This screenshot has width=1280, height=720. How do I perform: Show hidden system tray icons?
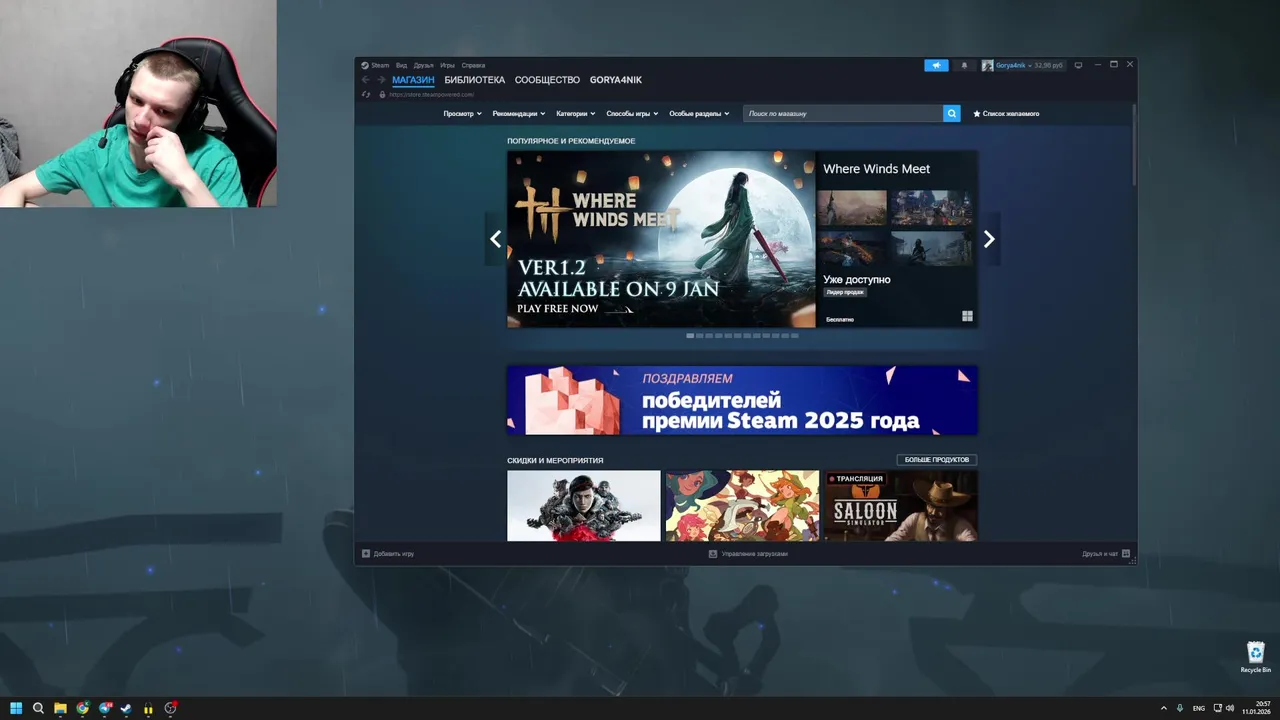pos(1163,708)
